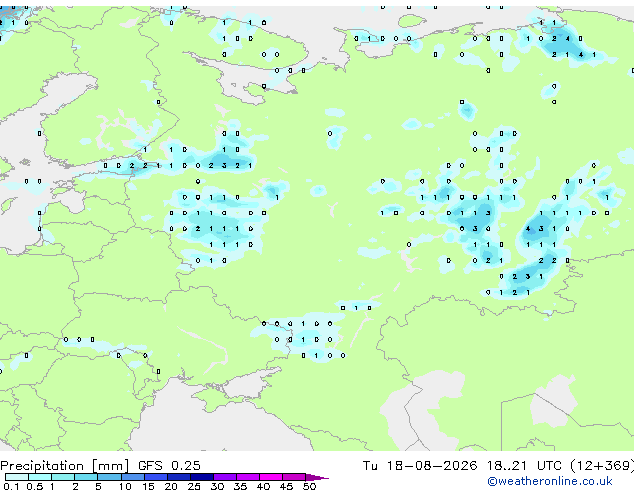The height and width of the screenshot is (490, 634).
Task: Select the 2–5 mm legend swatch
Action: coord(86,477)
